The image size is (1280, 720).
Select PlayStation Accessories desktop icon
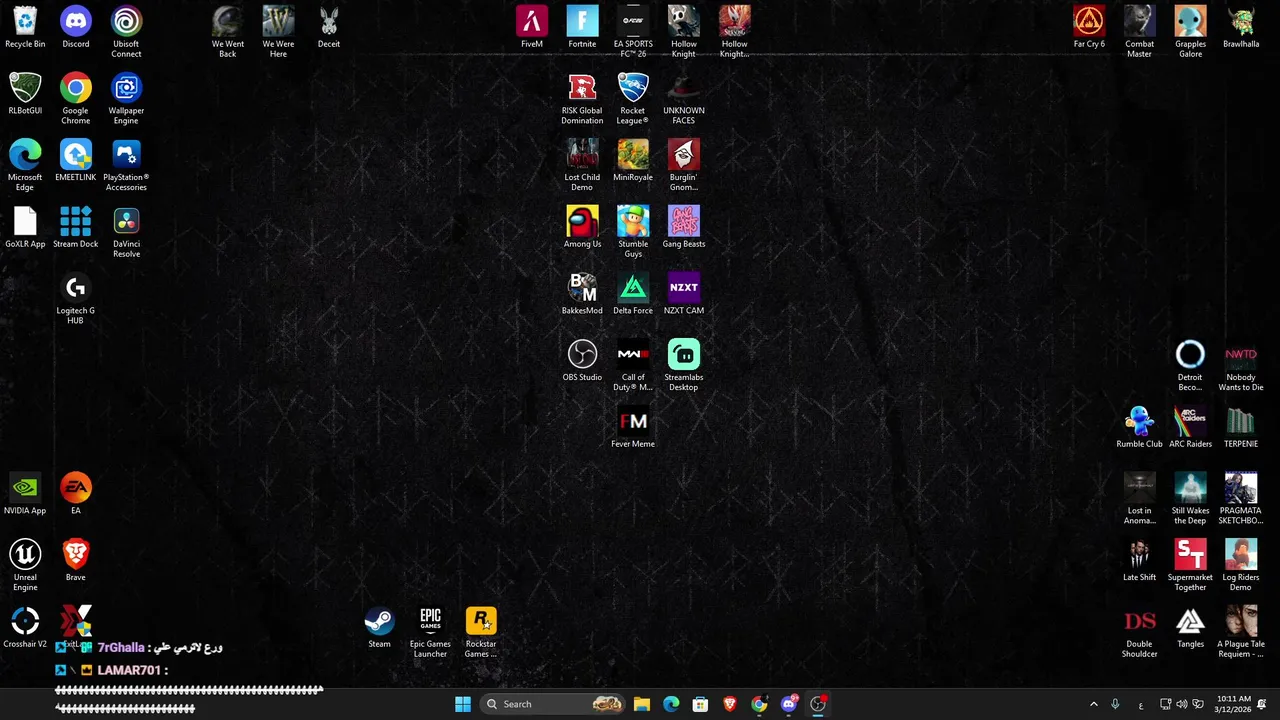click(x=126, y=166)
